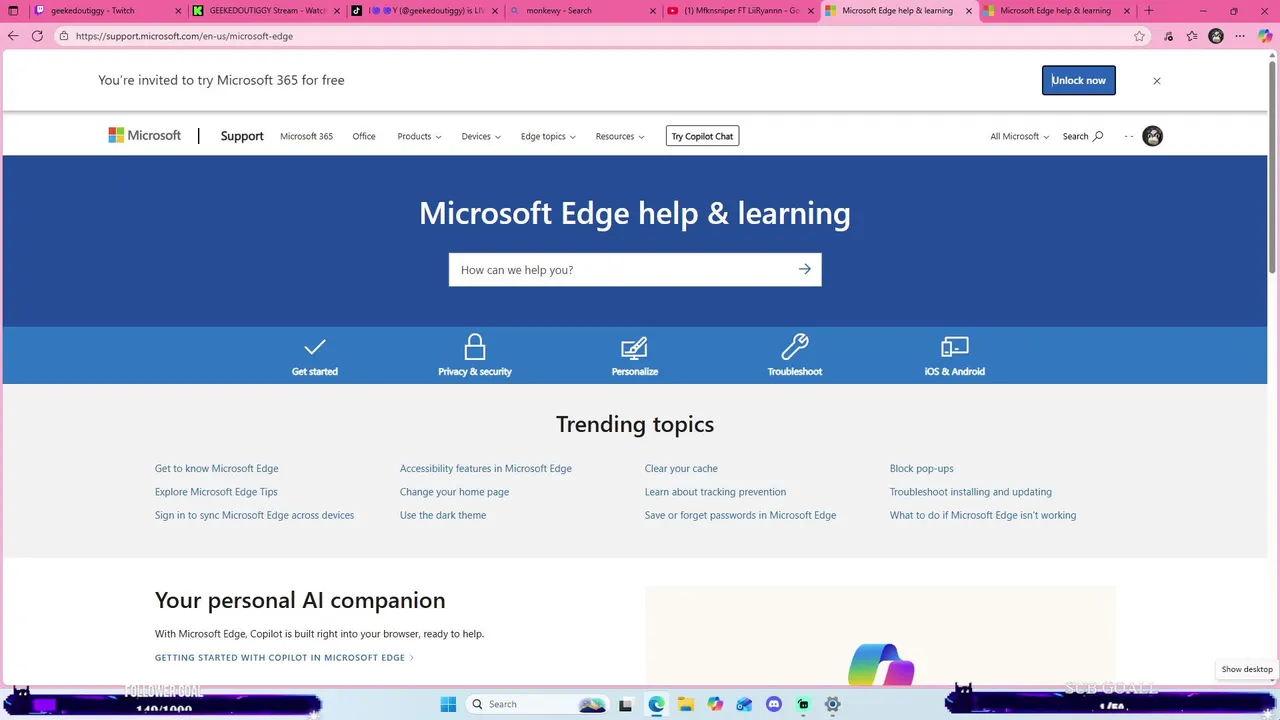Screen dimensions: 1280x720
Task: Add this page to favorites star
Action: click(1139, 36)
